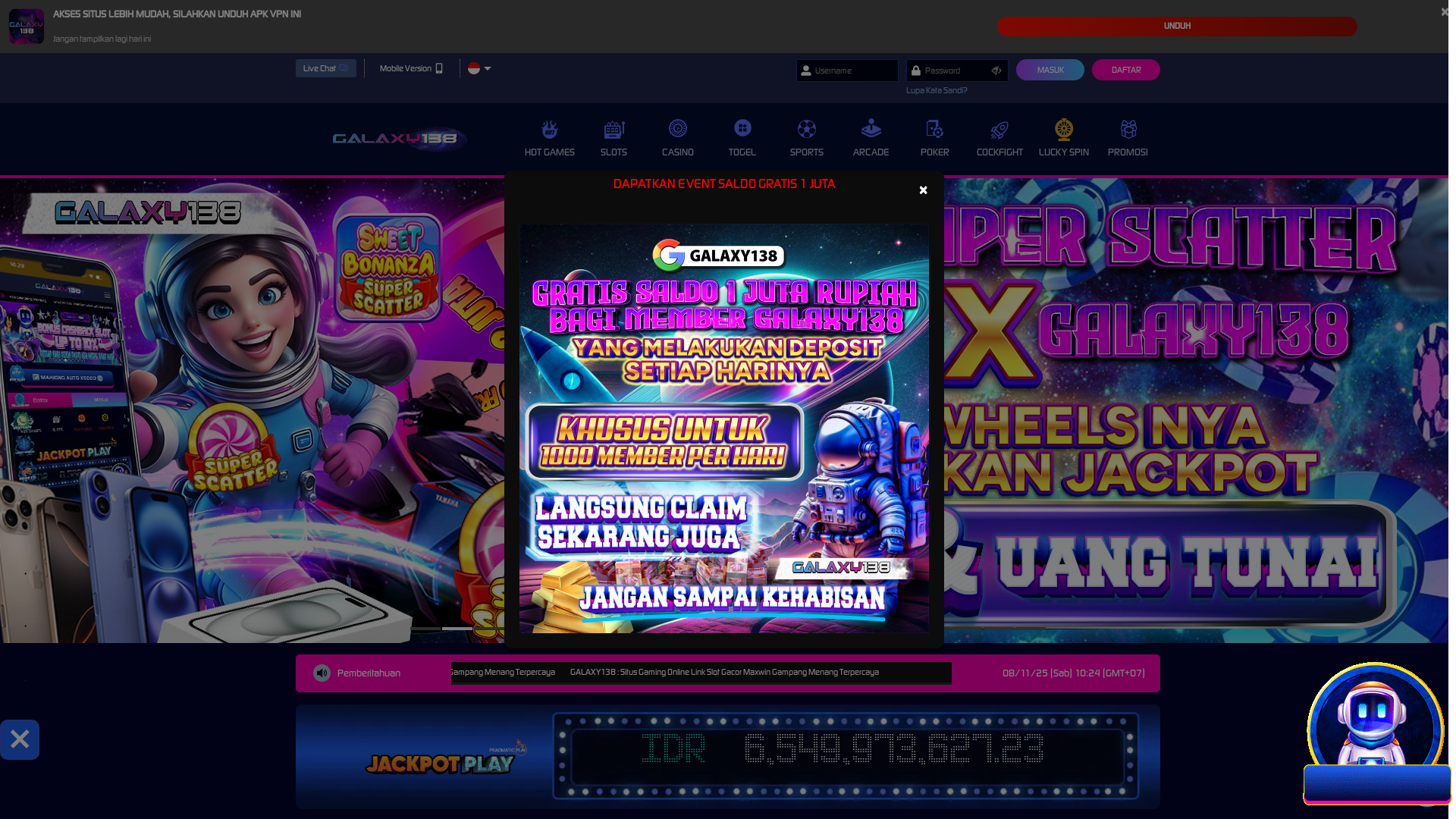Image resolution: width=1456 pixels, height=819 pixels.
Task: Open the Promosi gift icon
Action: tap(1128, 129)
